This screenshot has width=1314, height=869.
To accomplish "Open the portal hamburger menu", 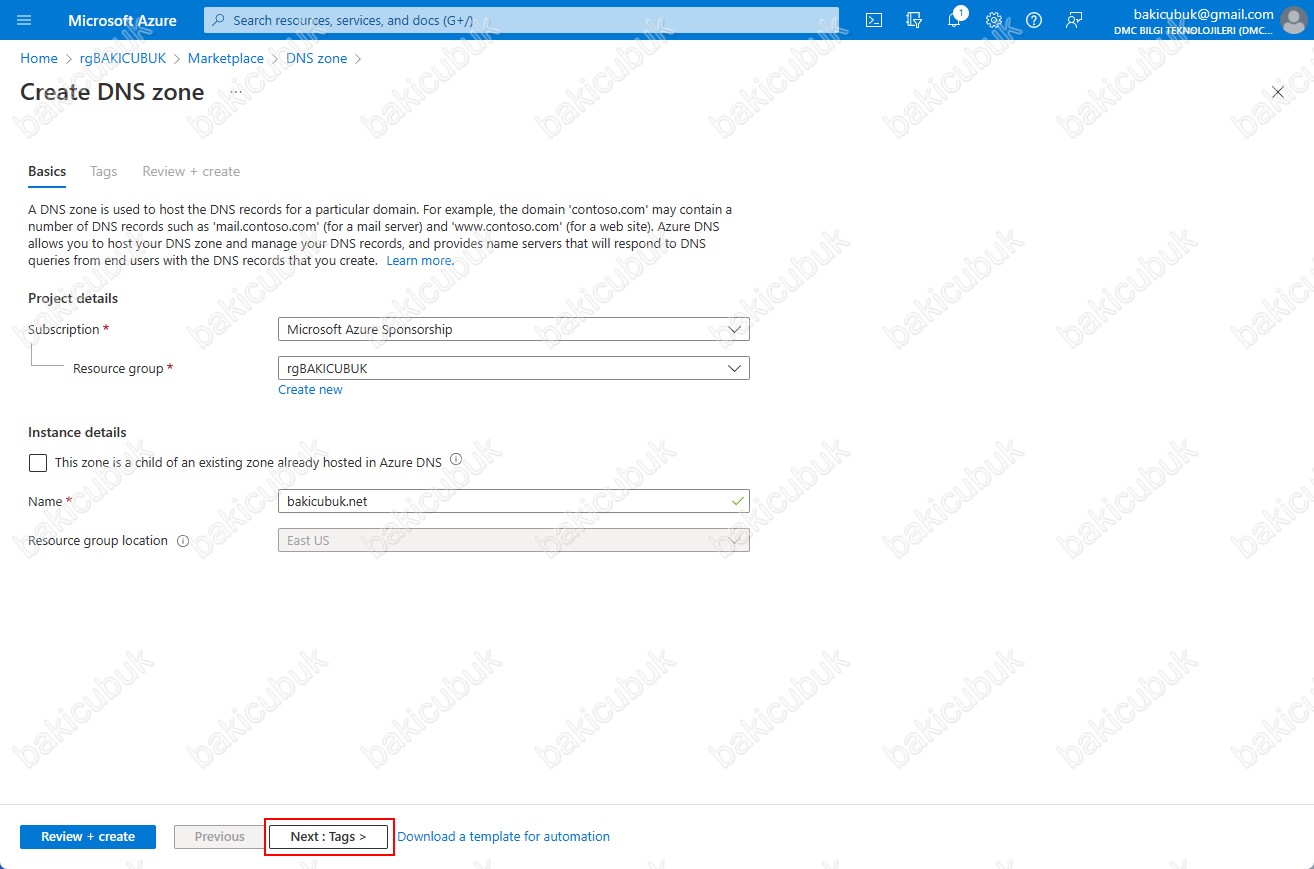I will 25,20.
